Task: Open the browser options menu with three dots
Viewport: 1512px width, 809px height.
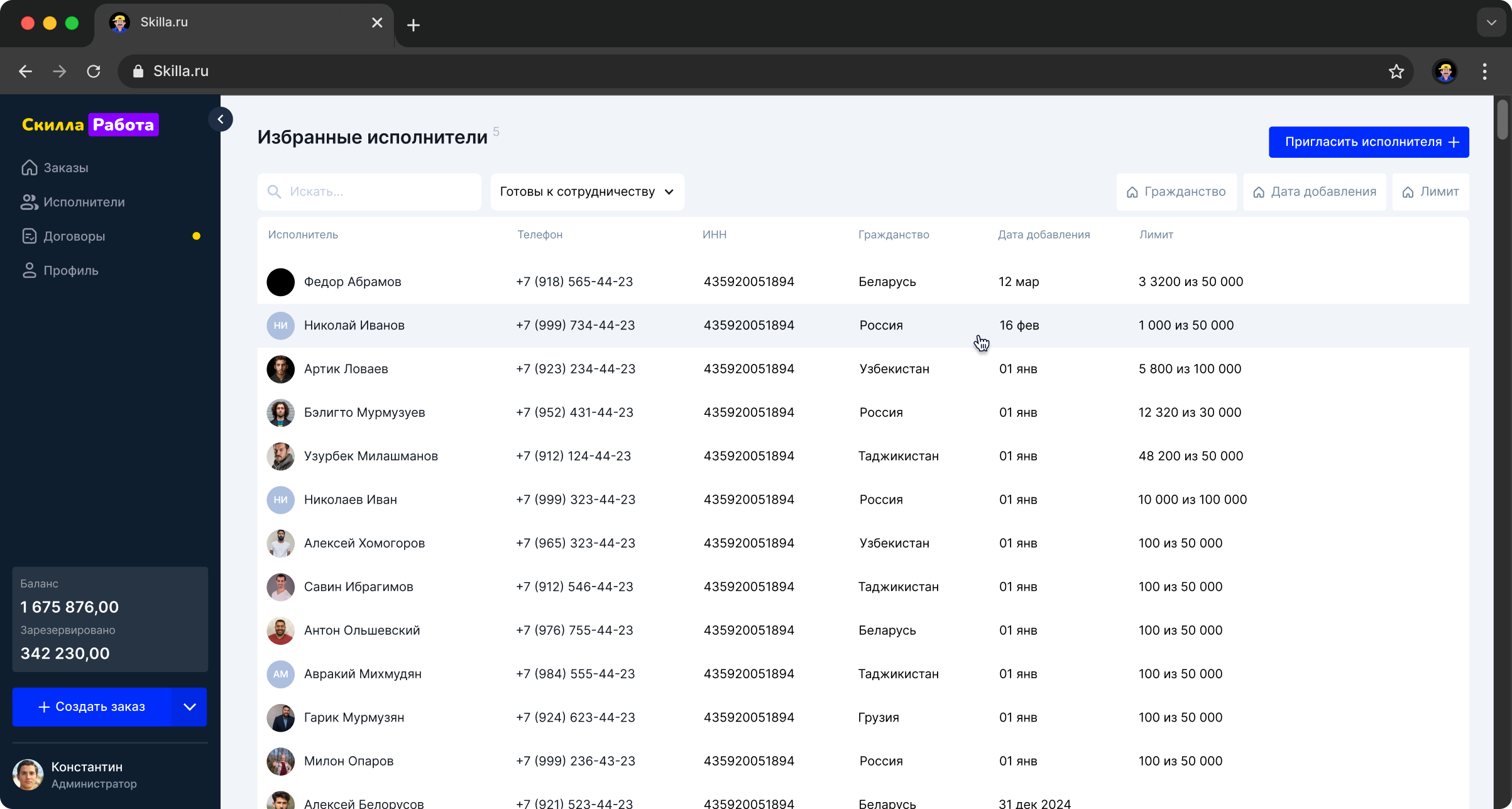Action: point(1484,71)
